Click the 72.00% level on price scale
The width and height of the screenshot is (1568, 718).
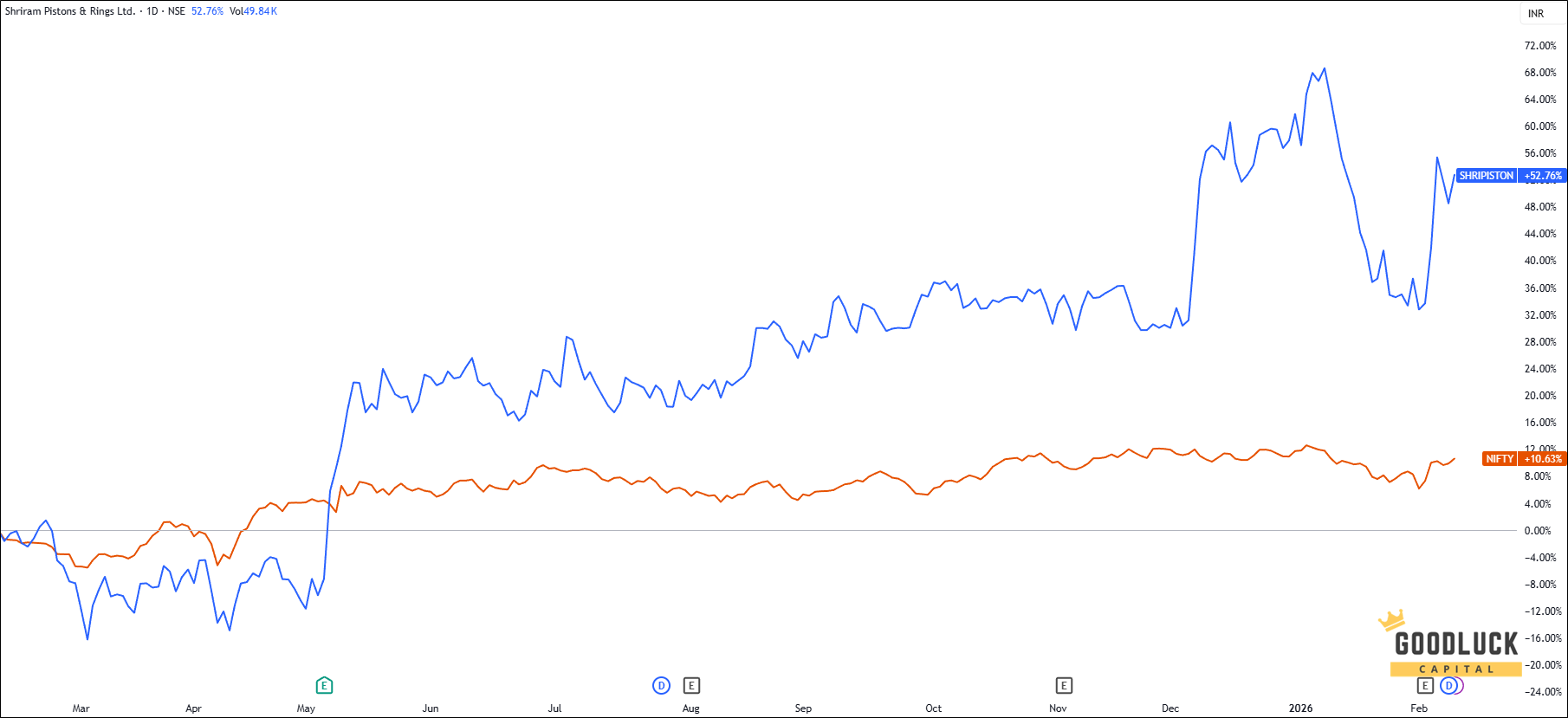(x=1540, y=46)
